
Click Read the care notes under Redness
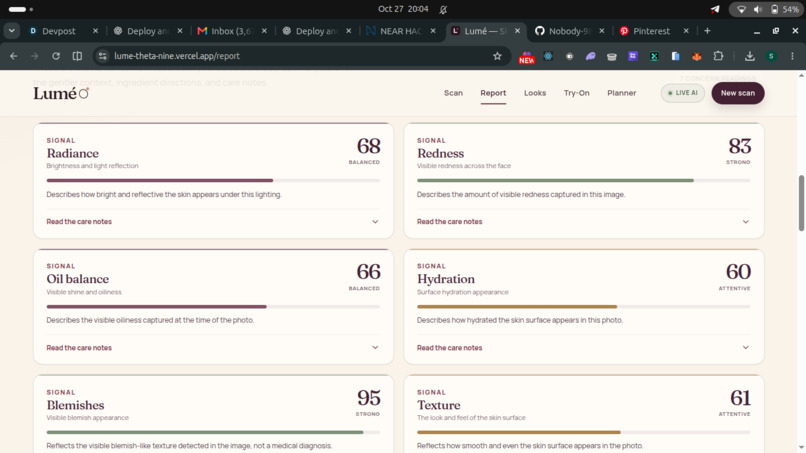(x=449, y=222)
